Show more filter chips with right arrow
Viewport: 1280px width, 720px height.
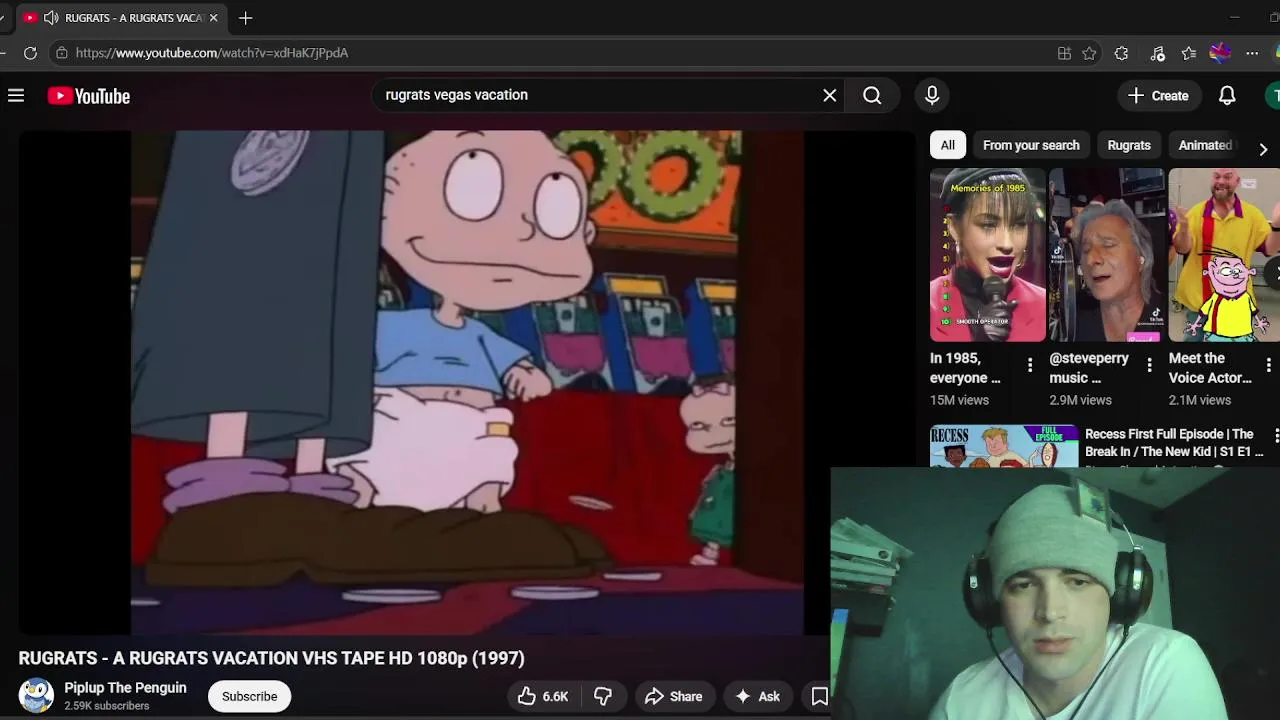click(1263, 149)
